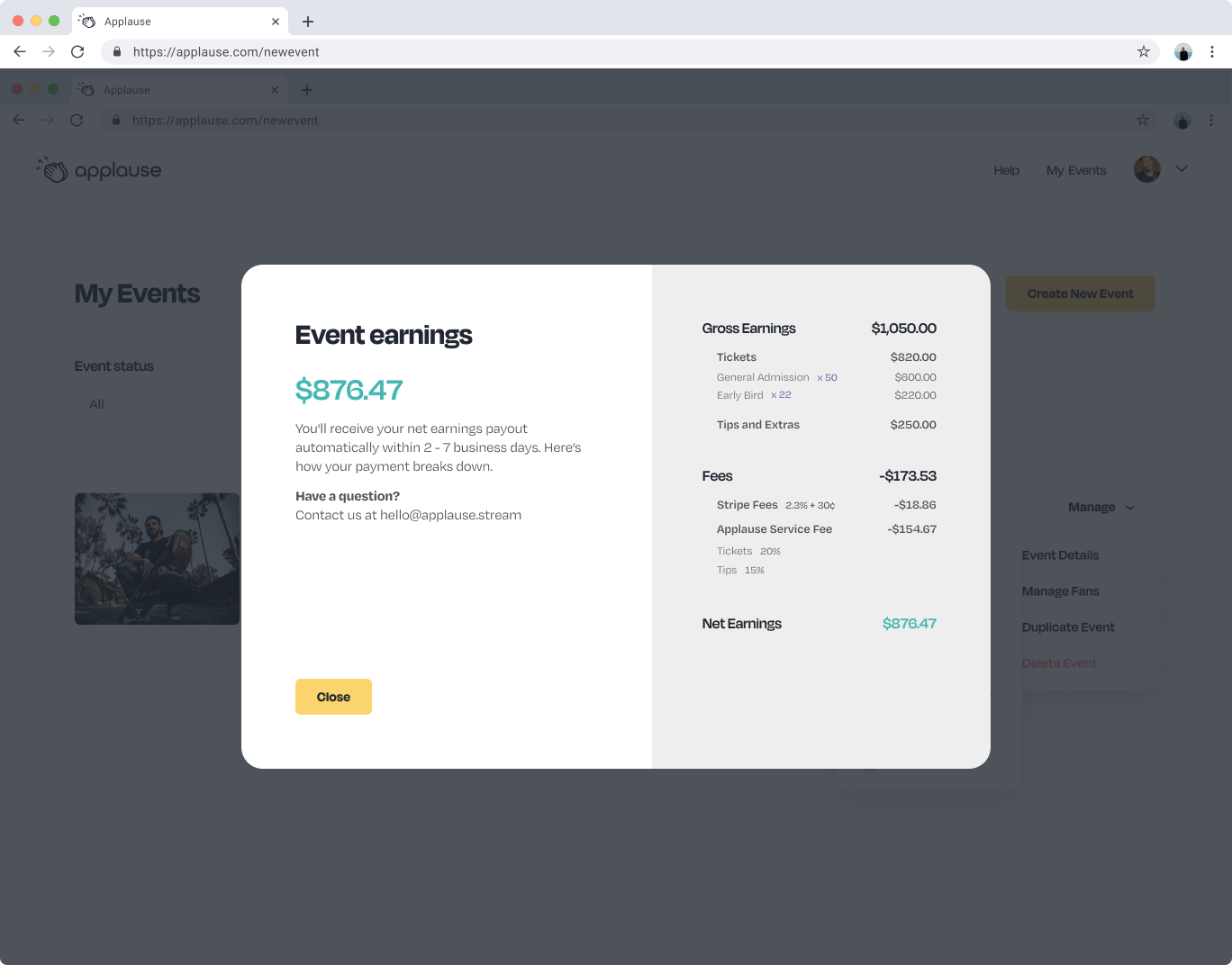Screen dimensions: 1232x965
Task: Expand the user account chevron menu
Action: tap(1182, 169)
